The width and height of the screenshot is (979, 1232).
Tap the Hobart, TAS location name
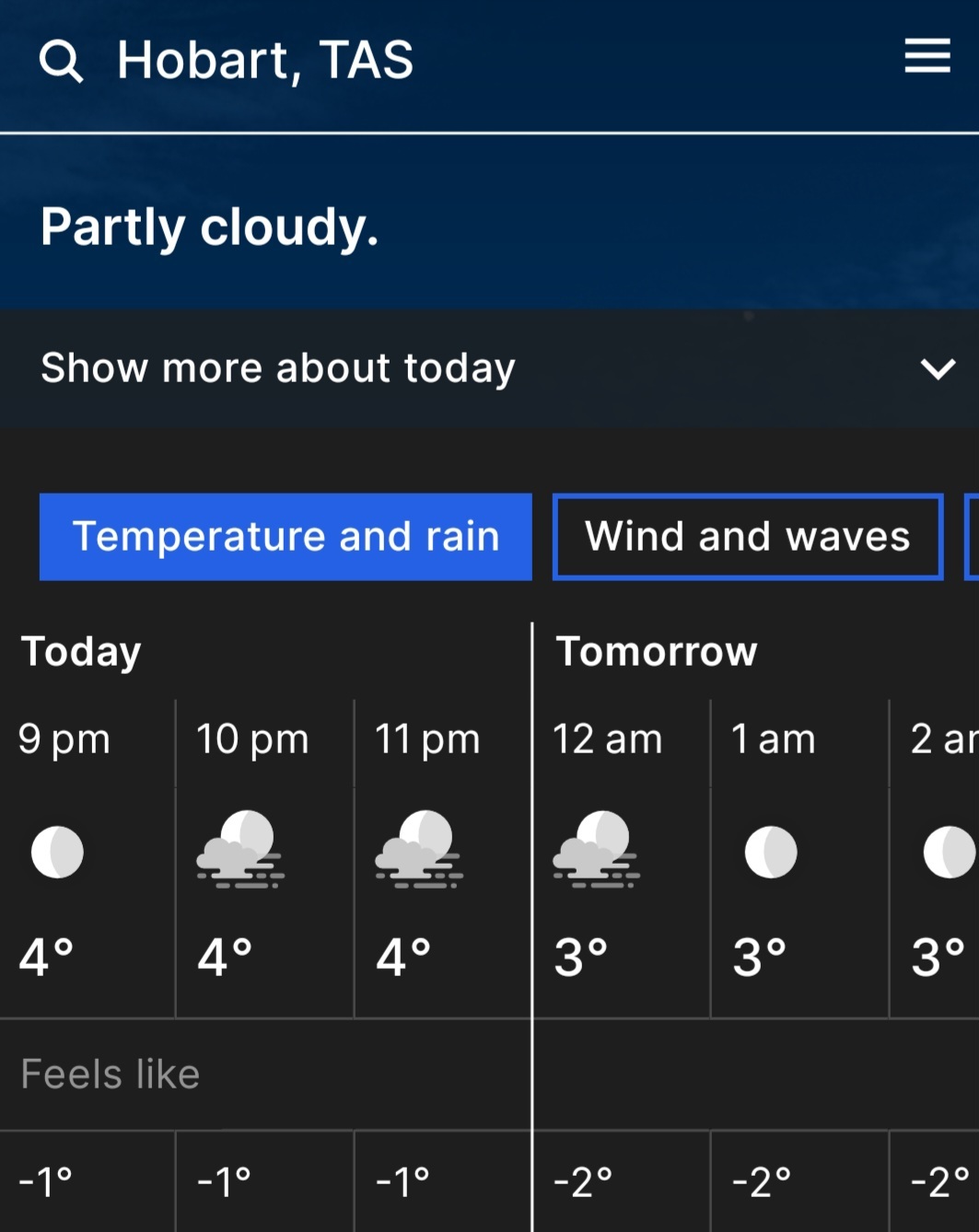pos(265,61)
